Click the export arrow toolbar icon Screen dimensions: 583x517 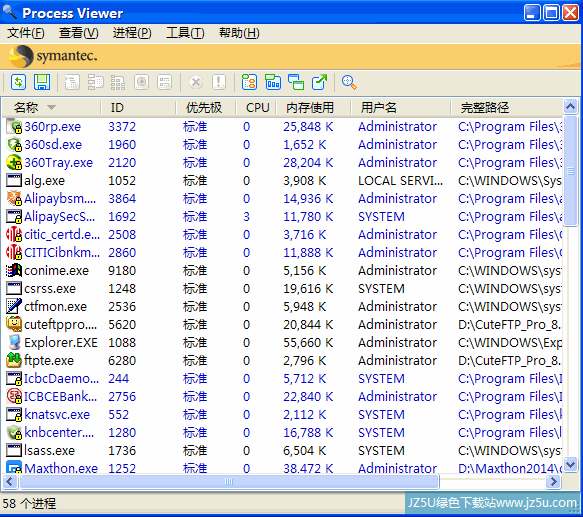tap(320, 82)
